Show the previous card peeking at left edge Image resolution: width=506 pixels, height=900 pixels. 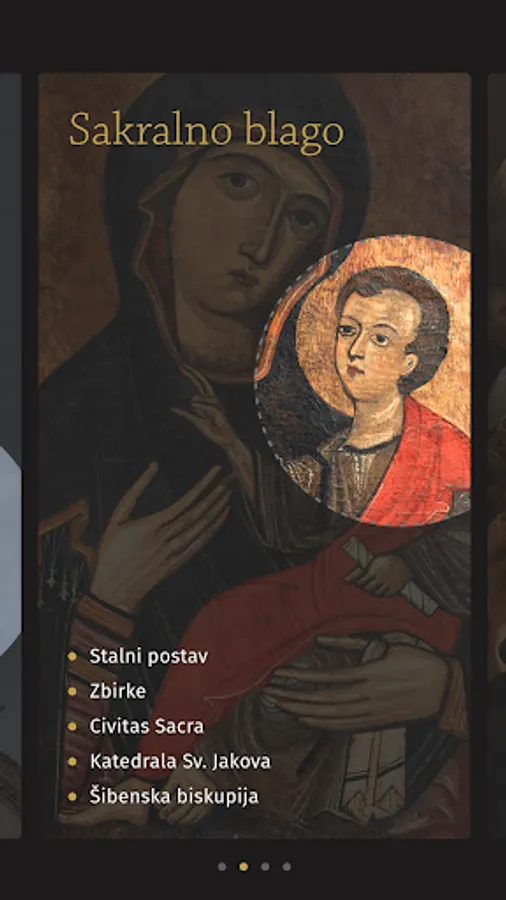click(10, 456)
